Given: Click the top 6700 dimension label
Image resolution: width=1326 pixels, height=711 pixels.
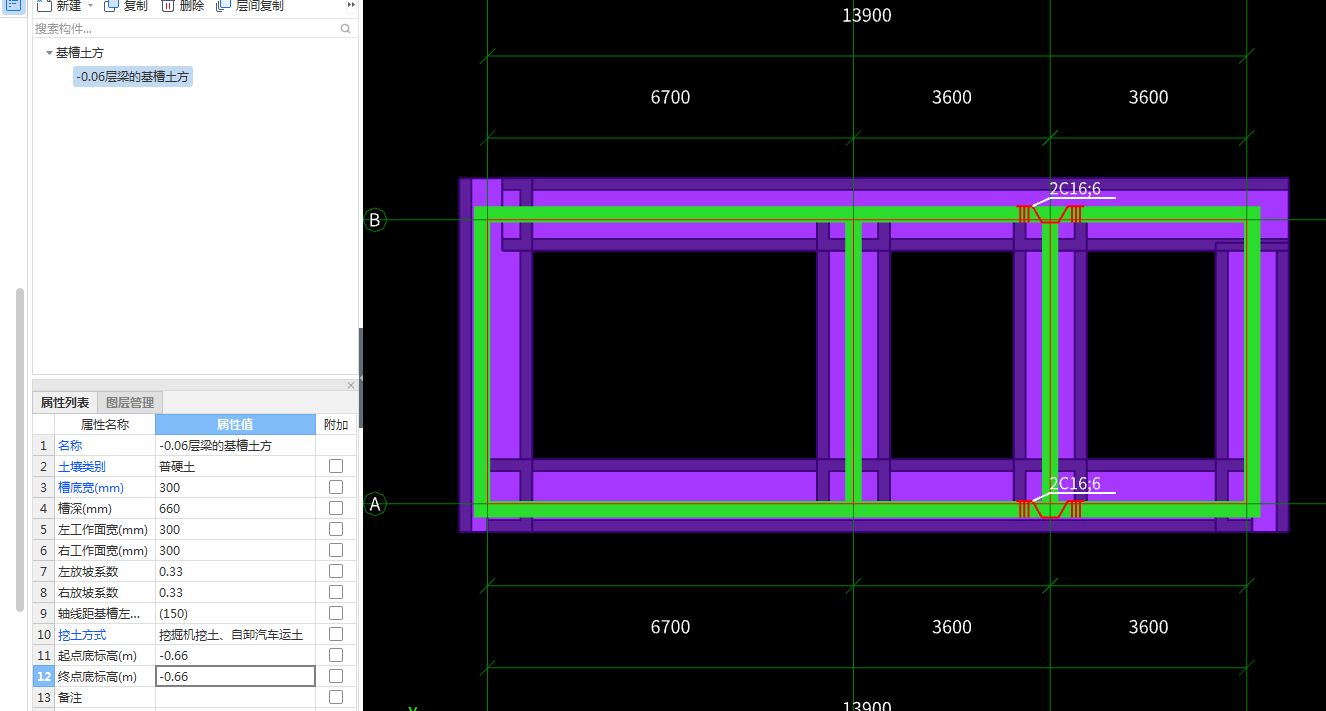Looking at the screenshot, I should point(670,97).
